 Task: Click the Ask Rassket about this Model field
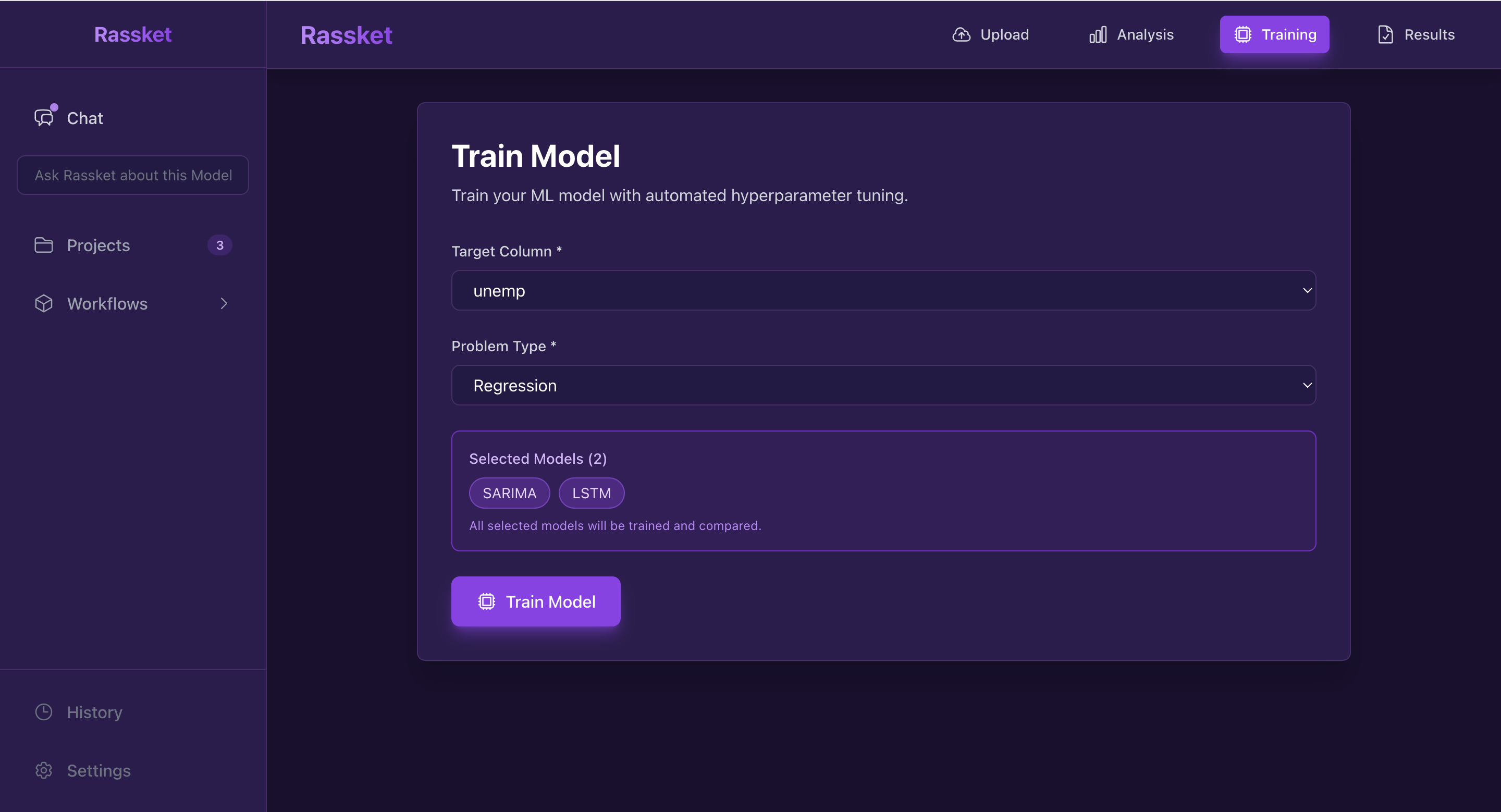click(132, 175)
